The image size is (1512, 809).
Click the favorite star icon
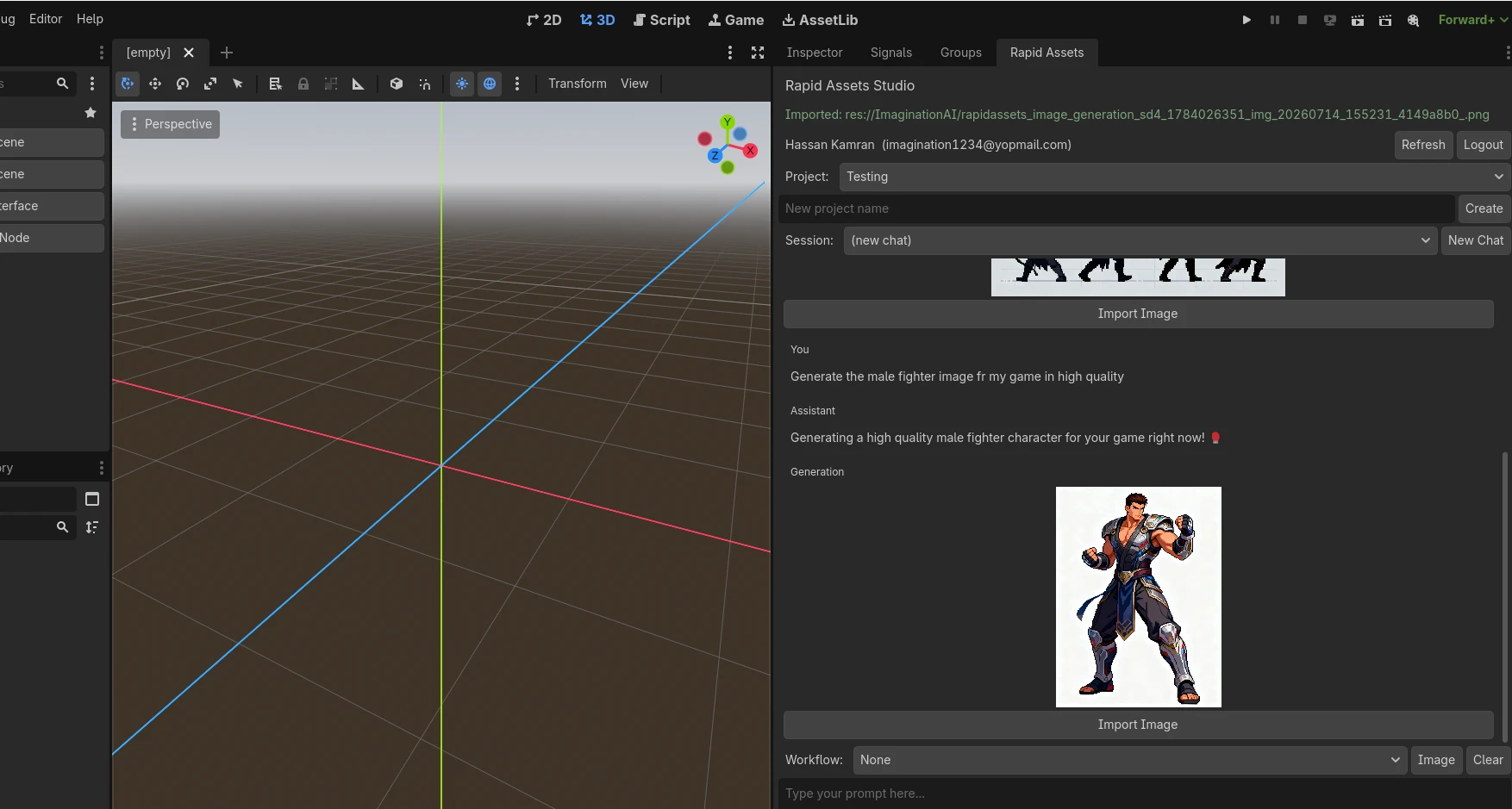[x=91, y=113]
